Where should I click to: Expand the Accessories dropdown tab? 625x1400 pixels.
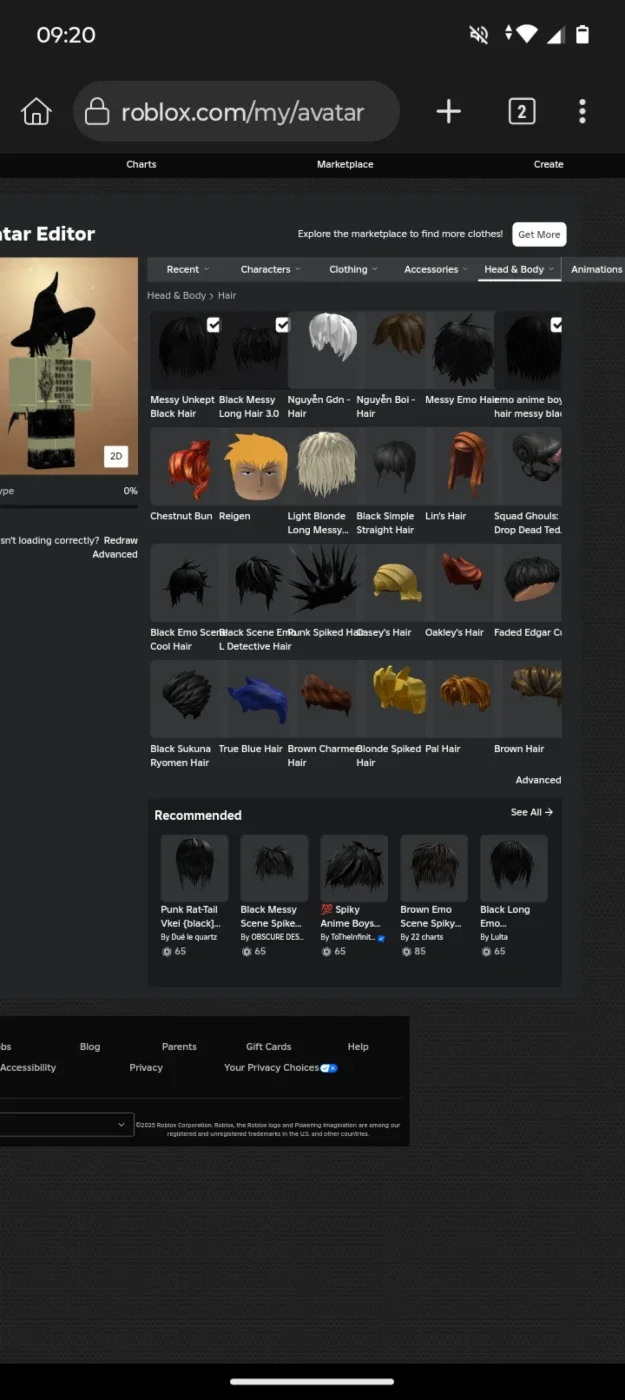tap(436, 269)
